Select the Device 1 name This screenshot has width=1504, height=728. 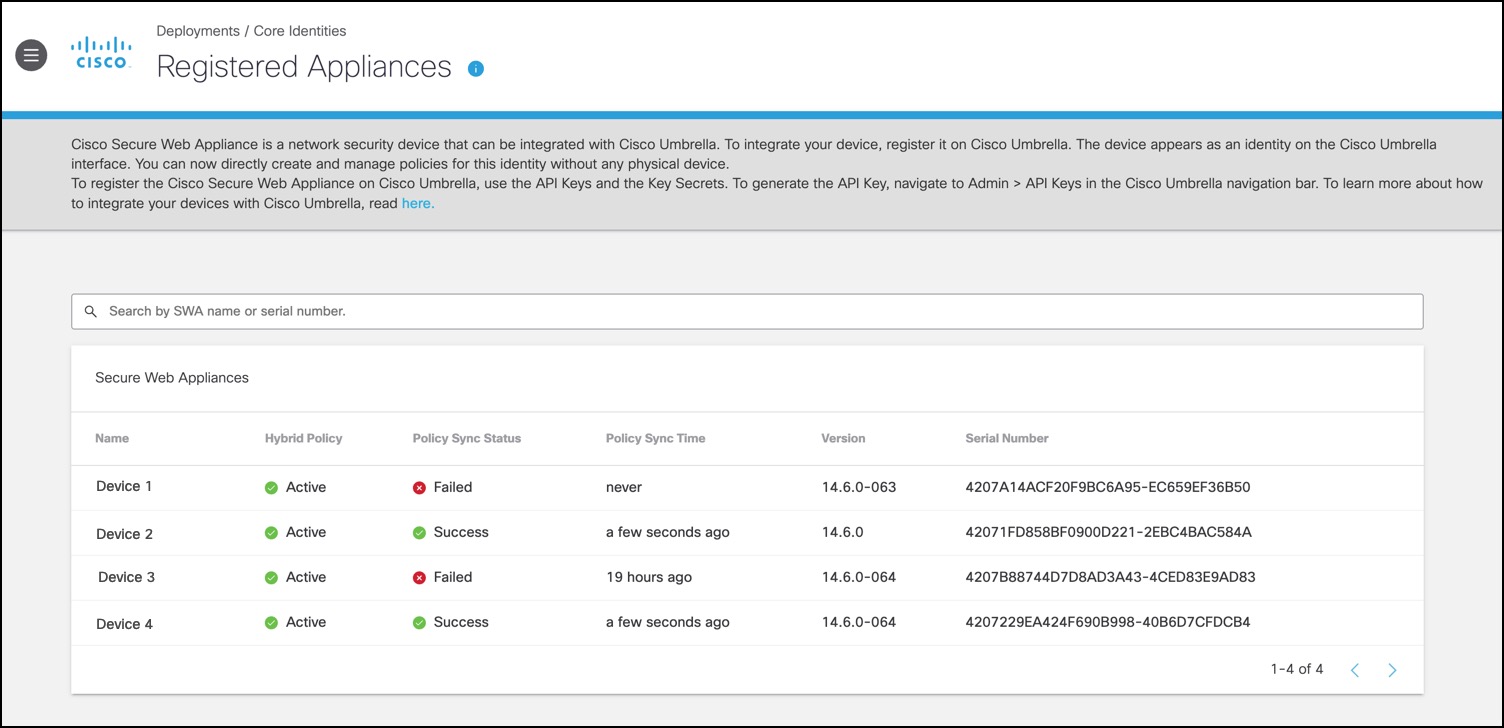124,486
